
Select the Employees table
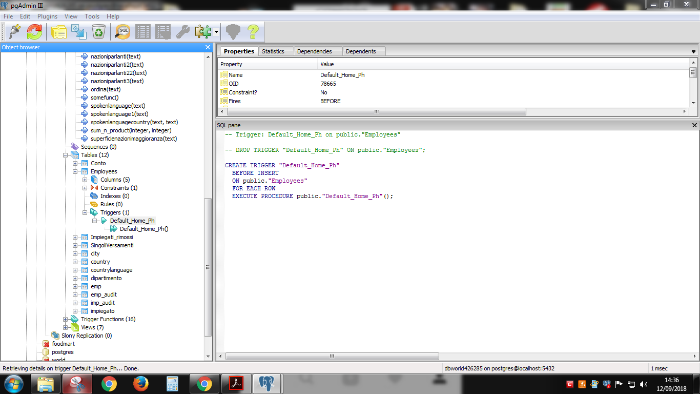coord(104,171)
